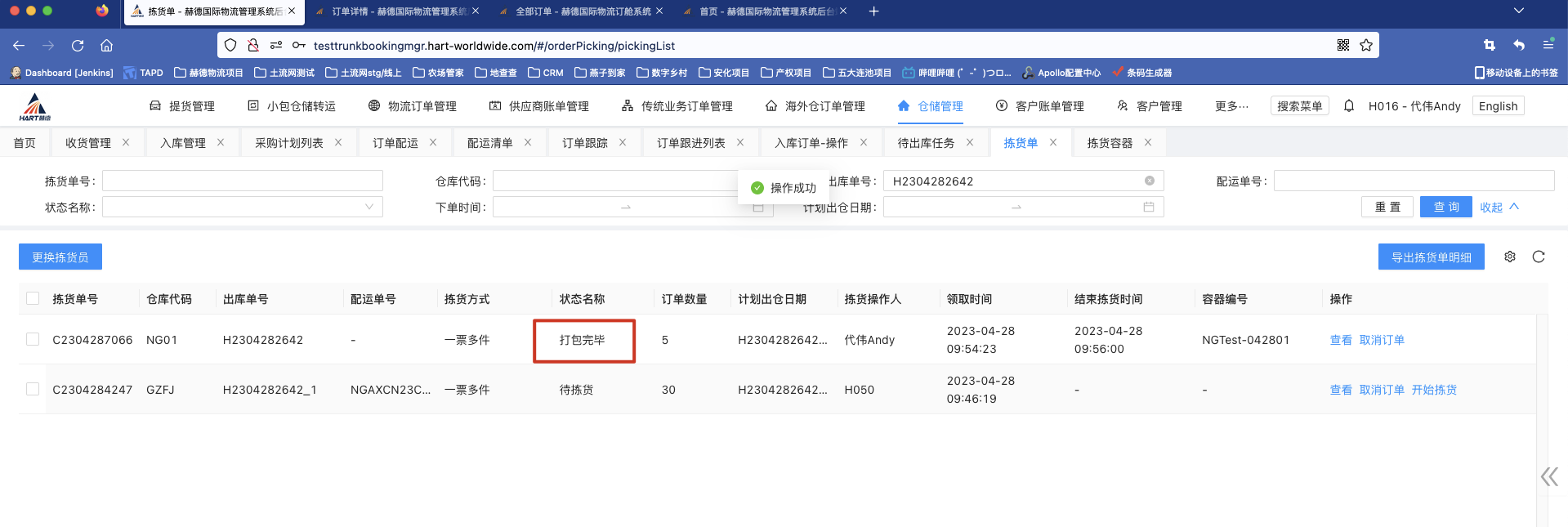Open the 状态名称 dropdown
Screen dimensions: 1568x527
pyautogui.click(x=242, y=207)
